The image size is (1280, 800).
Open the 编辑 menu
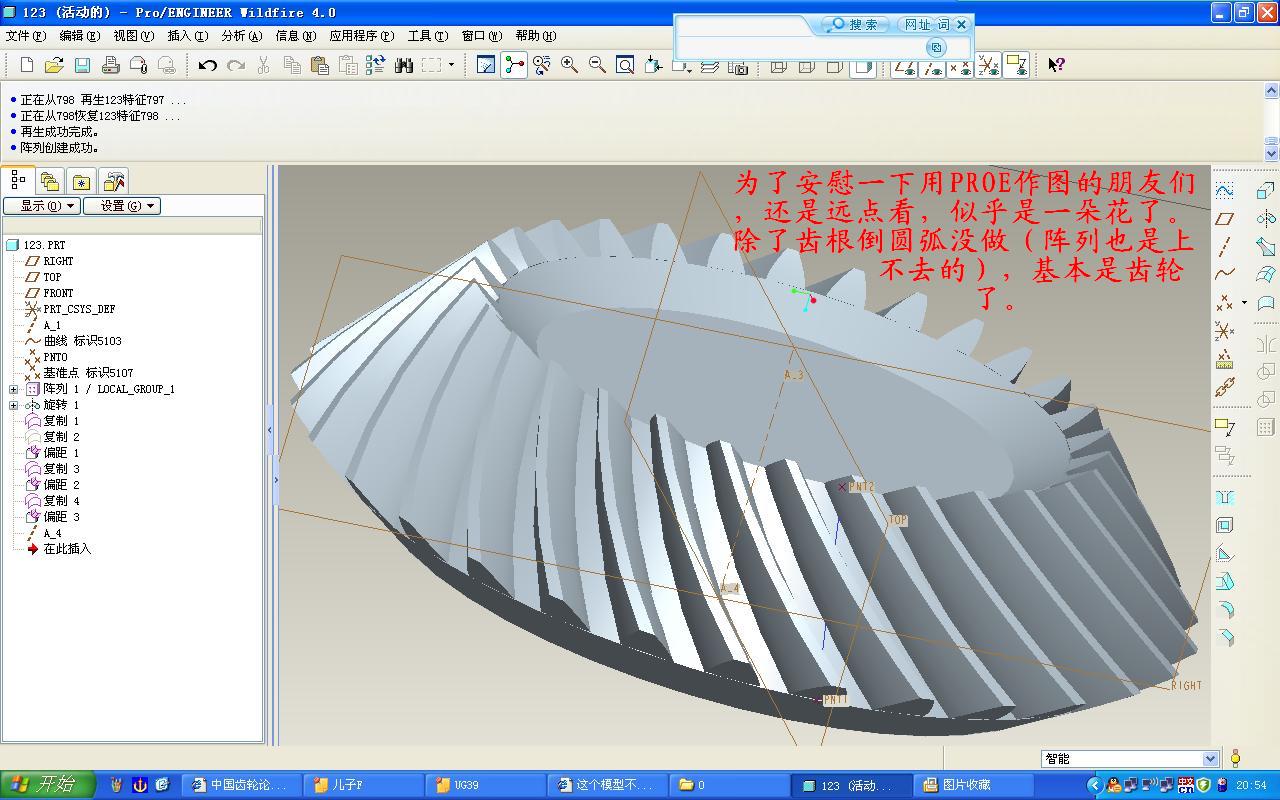80,36
